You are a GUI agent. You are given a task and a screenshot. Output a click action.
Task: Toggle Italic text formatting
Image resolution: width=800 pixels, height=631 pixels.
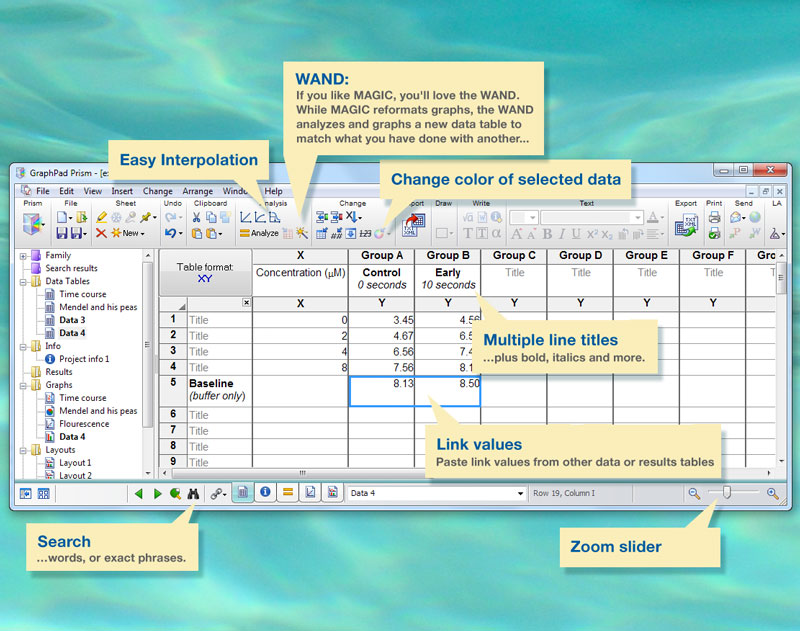point(562,234)
